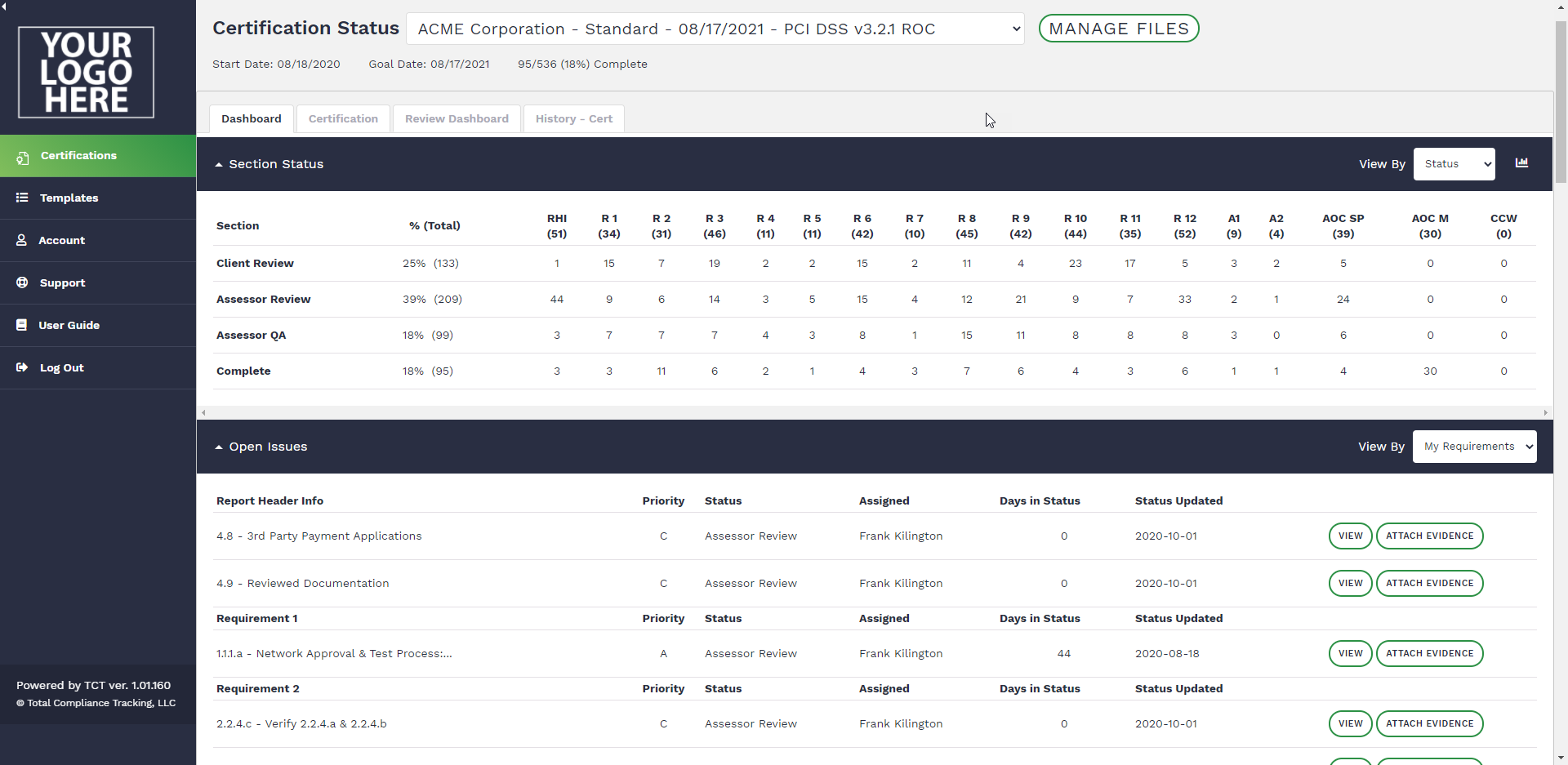The height and width of the screenshot is (765, 1568).
Task: Click the Goal Date: 08/17/2021 text
Action: (x=429, y=64)
